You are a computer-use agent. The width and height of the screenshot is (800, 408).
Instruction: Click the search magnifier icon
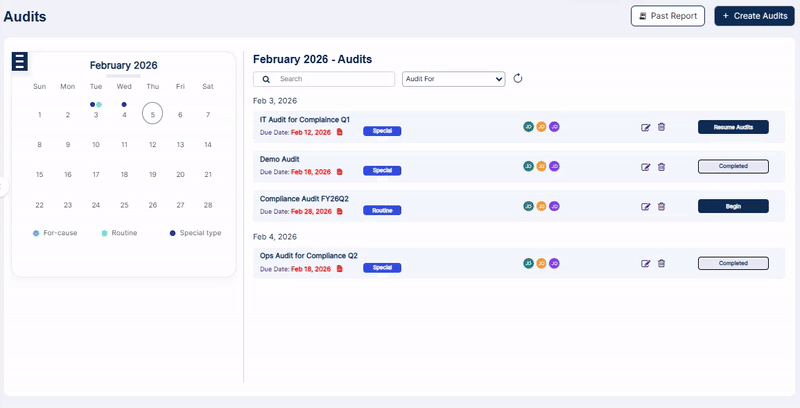266,79
